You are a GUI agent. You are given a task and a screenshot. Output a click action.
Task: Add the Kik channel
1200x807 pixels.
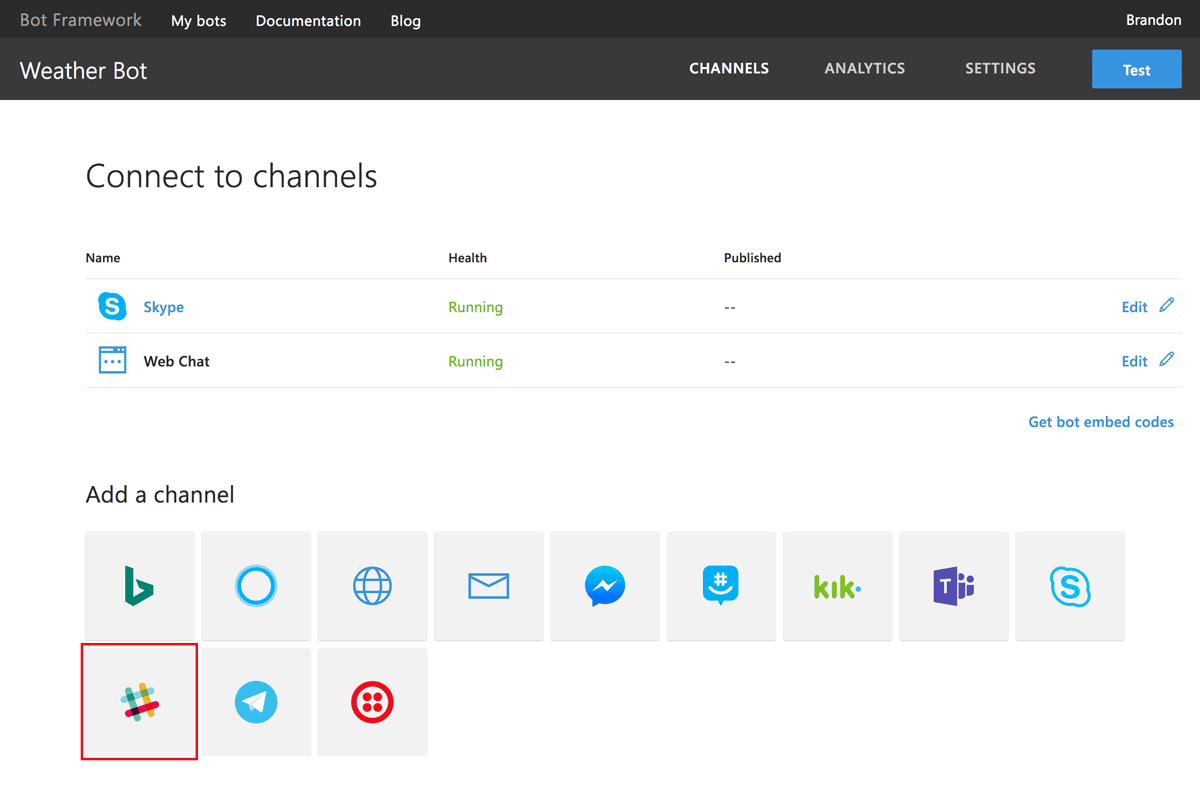click(x=837, y=586)
